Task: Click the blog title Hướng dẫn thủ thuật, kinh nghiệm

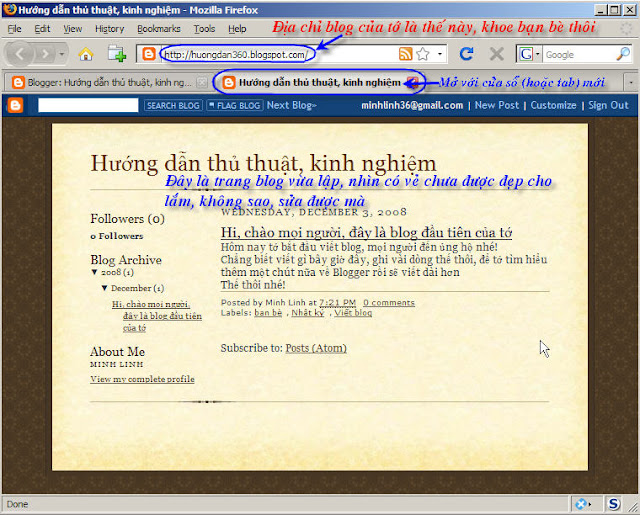Action: [263, 163]
